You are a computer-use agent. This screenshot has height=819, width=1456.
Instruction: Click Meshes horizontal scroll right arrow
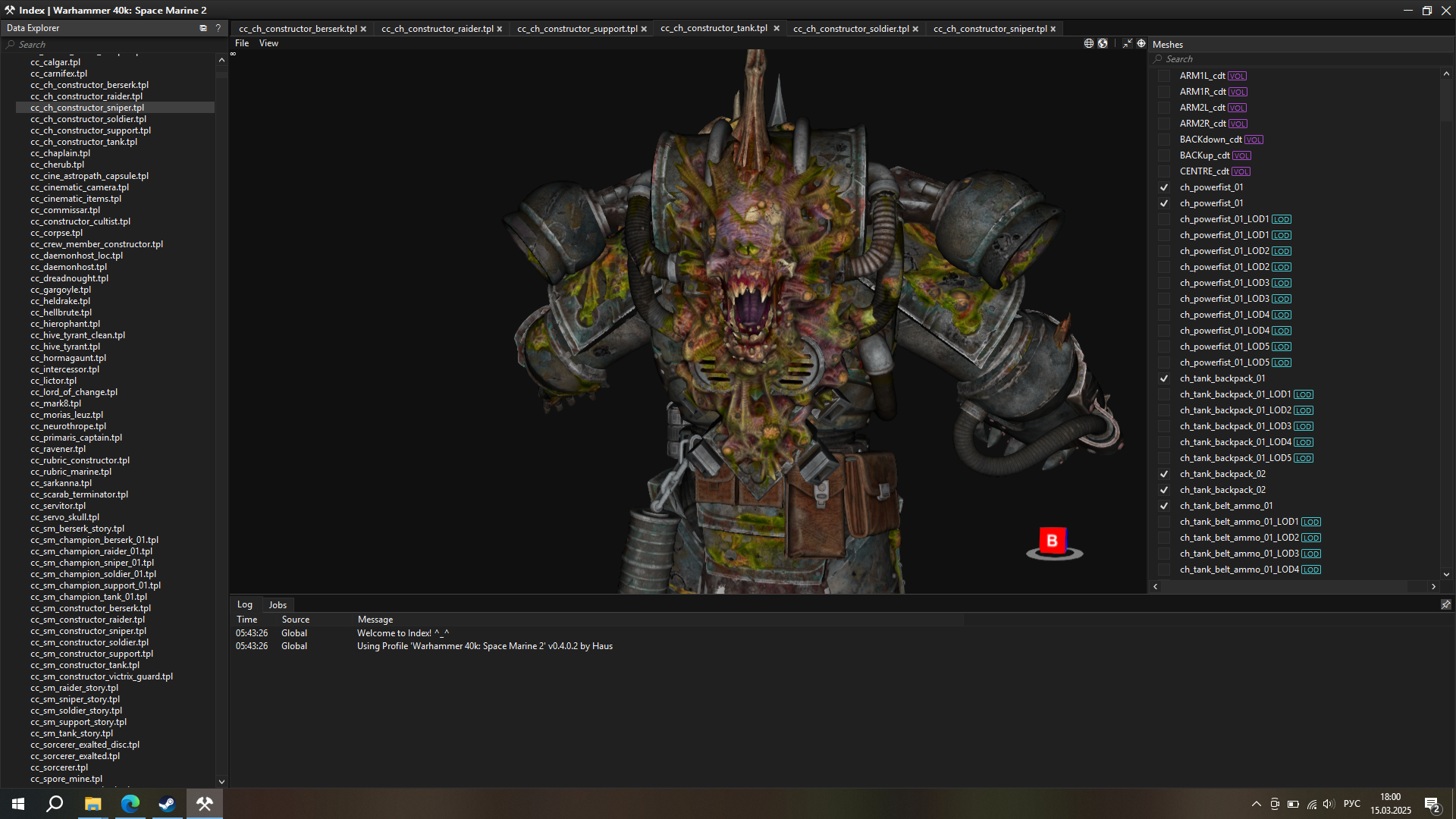(1433, 586)
